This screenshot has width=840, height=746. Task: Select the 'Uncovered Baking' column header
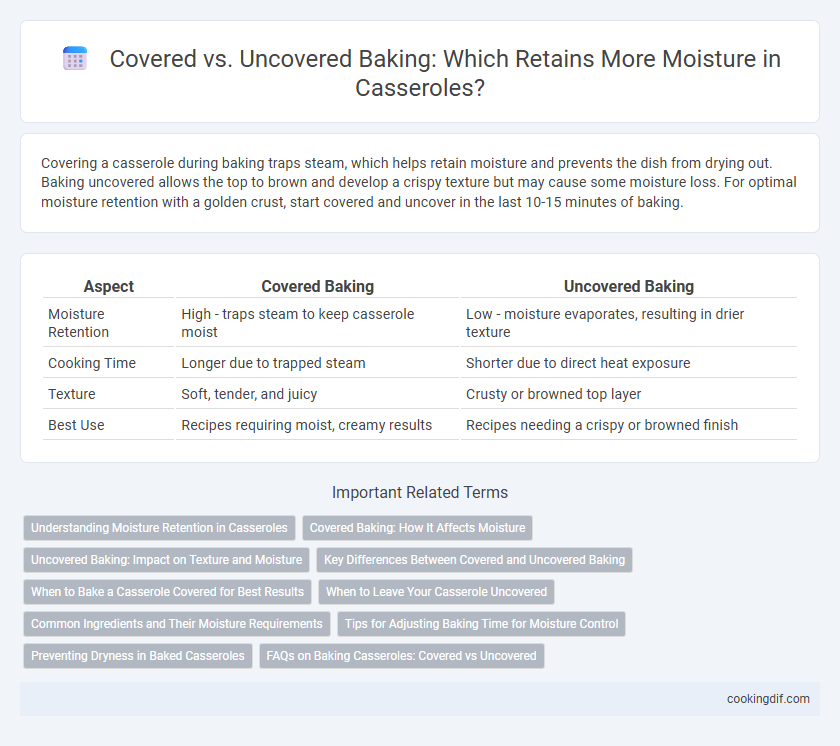tap(629, 287)
